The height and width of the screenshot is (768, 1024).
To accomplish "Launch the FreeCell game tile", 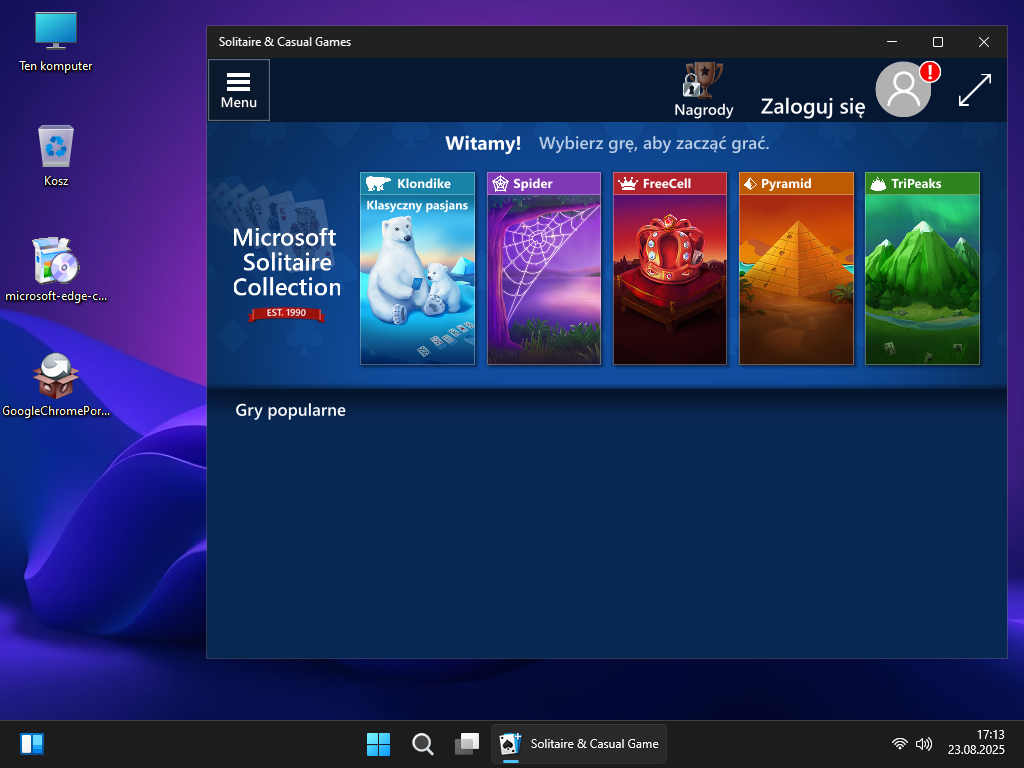I will [x=670, y=268].
